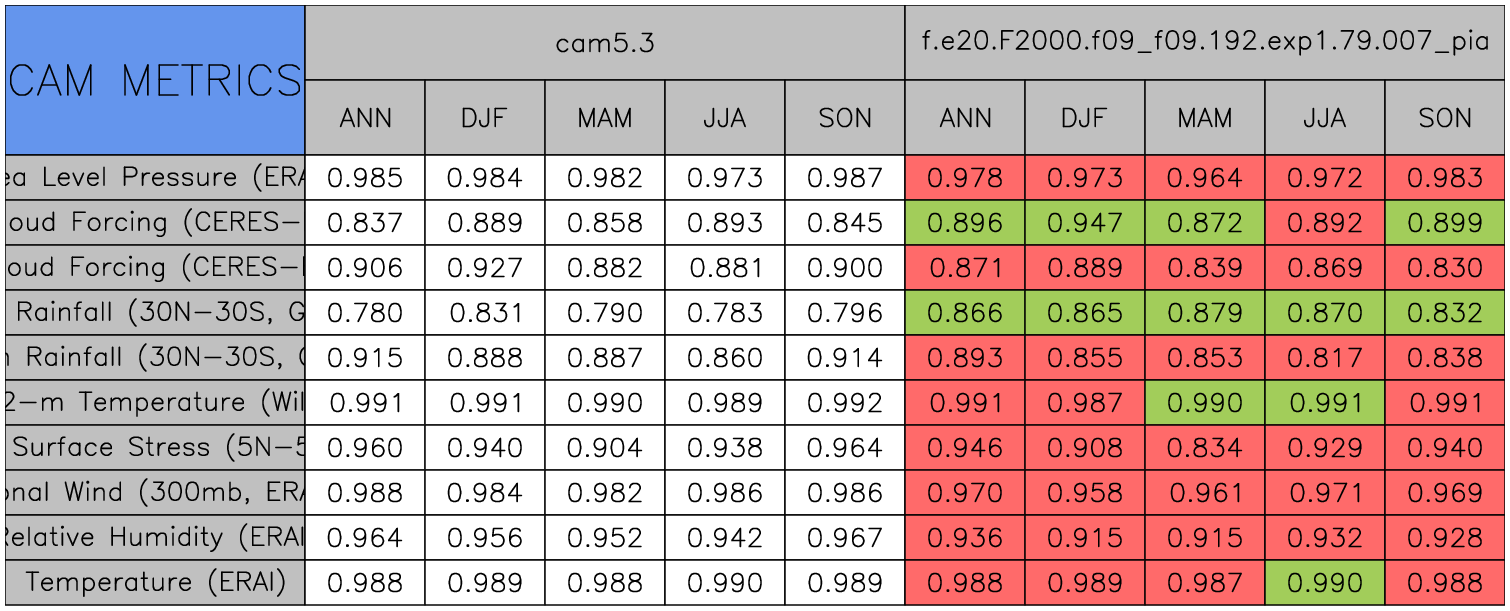Screen dimensions: 1510x611
Task: Click the red cell containing 0.958
Action: [x=1085, y=493]
